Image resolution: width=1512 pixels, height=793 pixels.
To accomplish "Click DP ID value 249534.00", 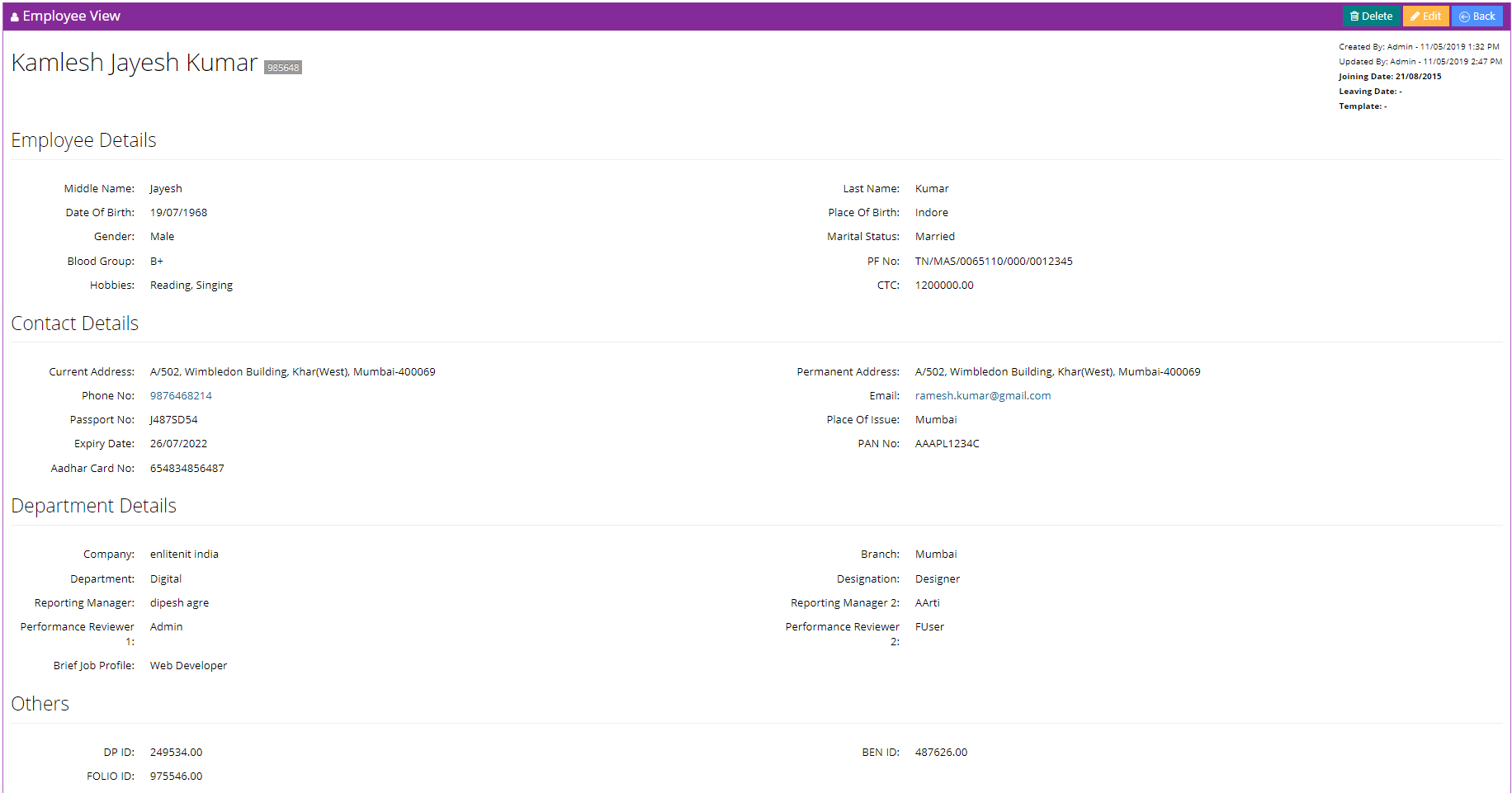I will pos(176,753).
